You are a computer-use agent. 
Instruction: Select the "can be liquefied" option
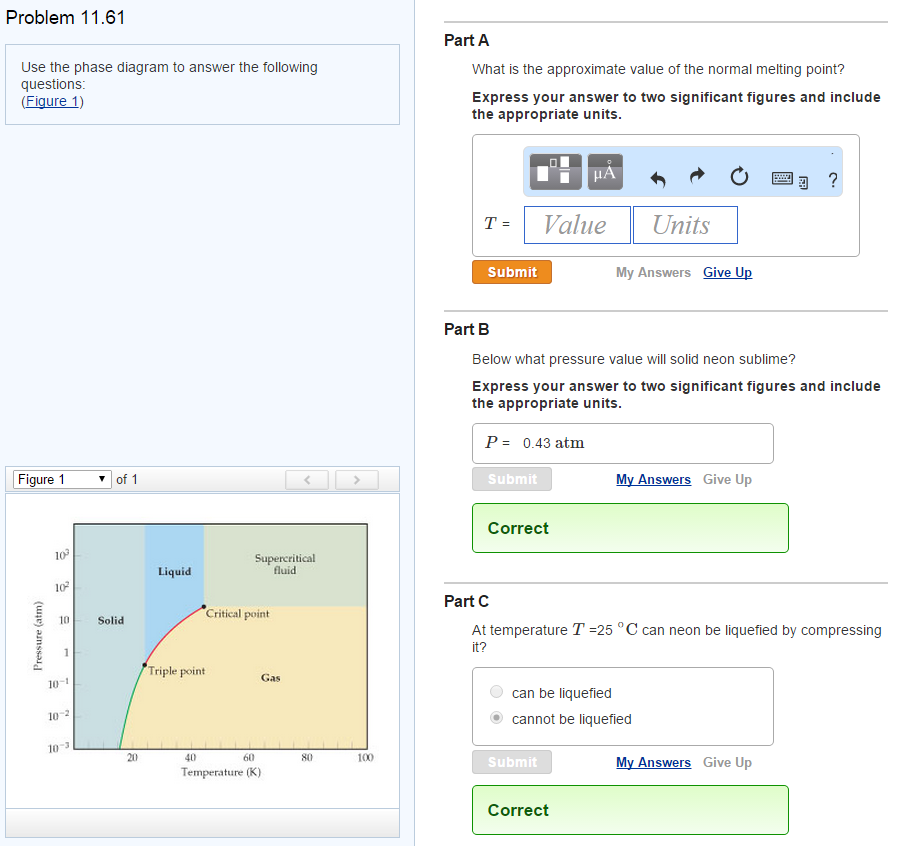(496, 691)
